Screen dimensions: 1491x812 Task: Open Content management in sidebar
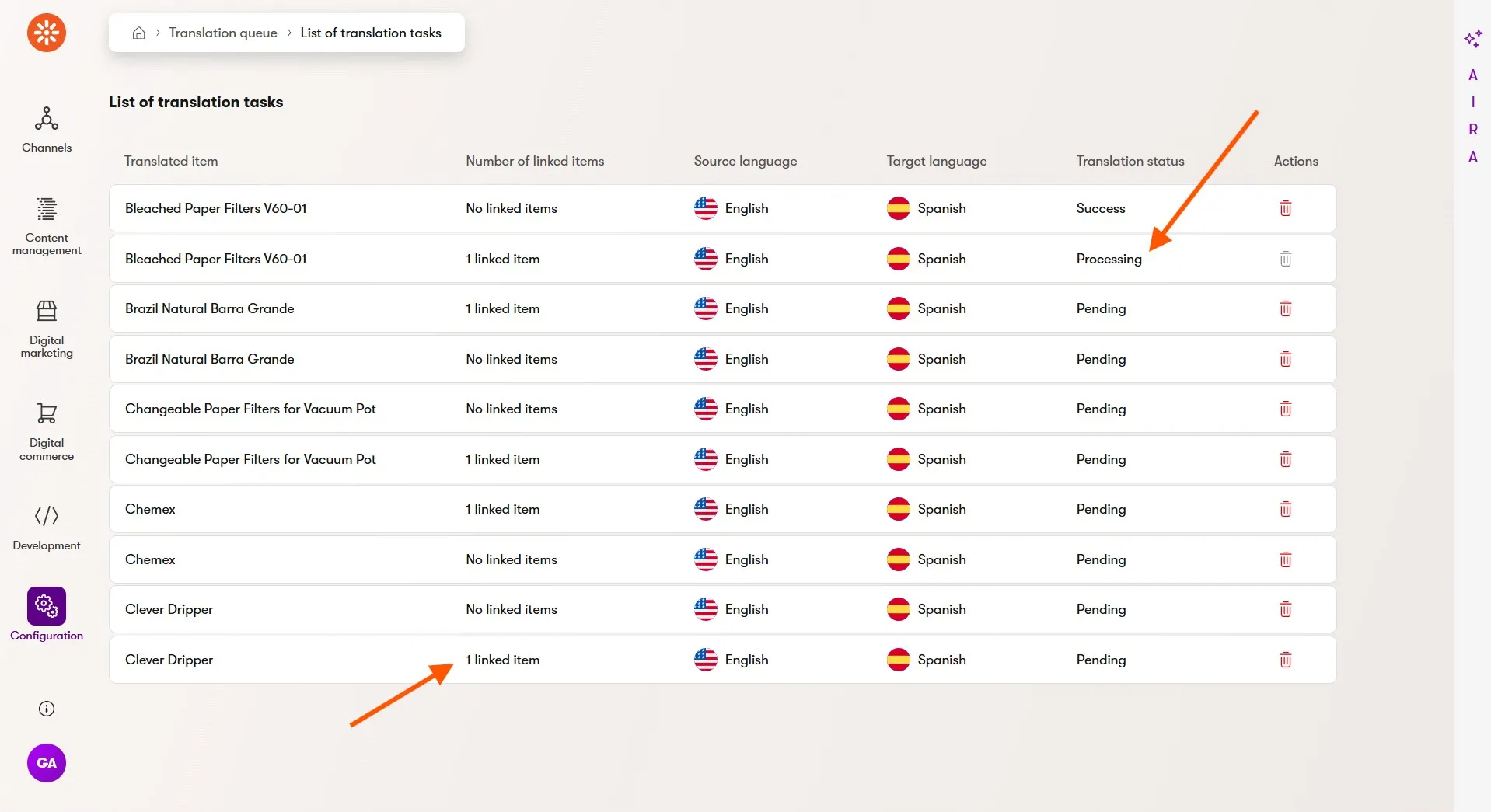47,225
